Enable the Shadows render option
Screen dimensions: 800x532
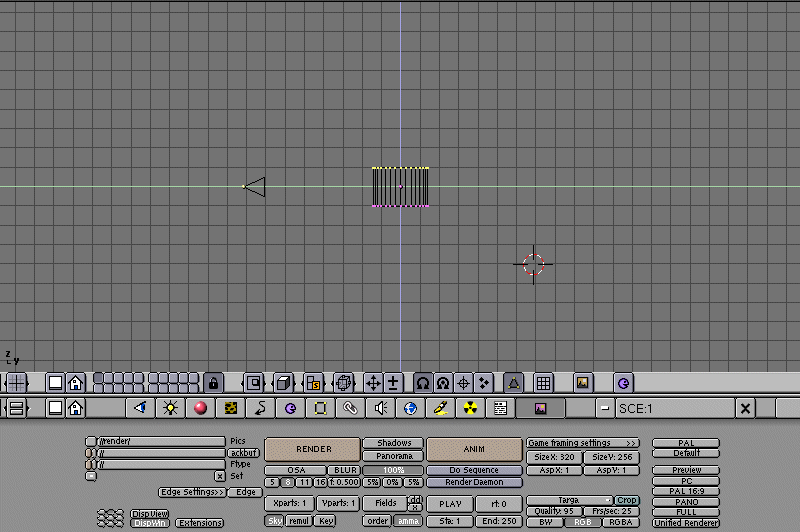point(393,443)
